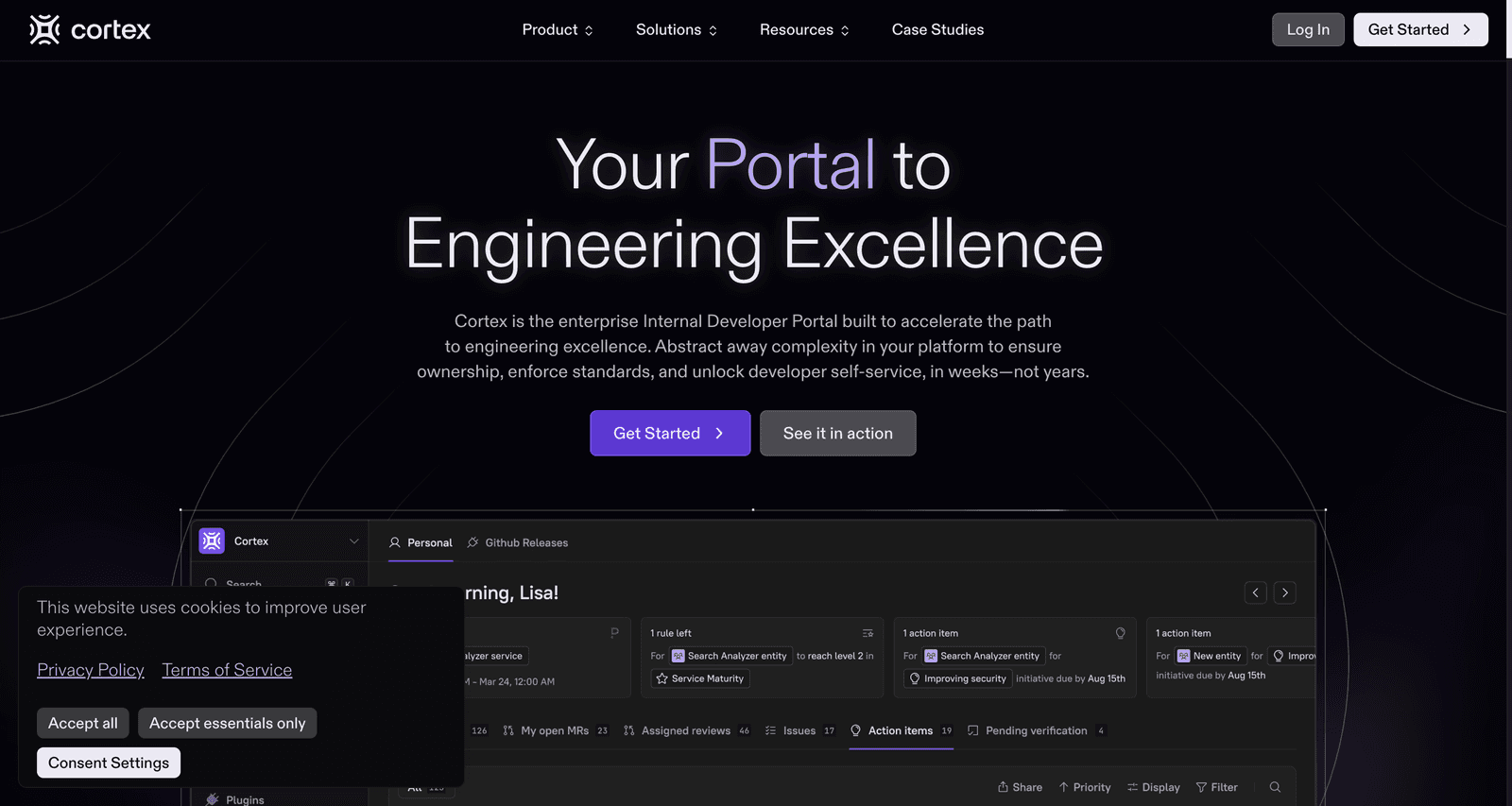Click the New entity tag
Image resolution: width=1512 pixels, height=806 pixels.
coord(1210,656)
